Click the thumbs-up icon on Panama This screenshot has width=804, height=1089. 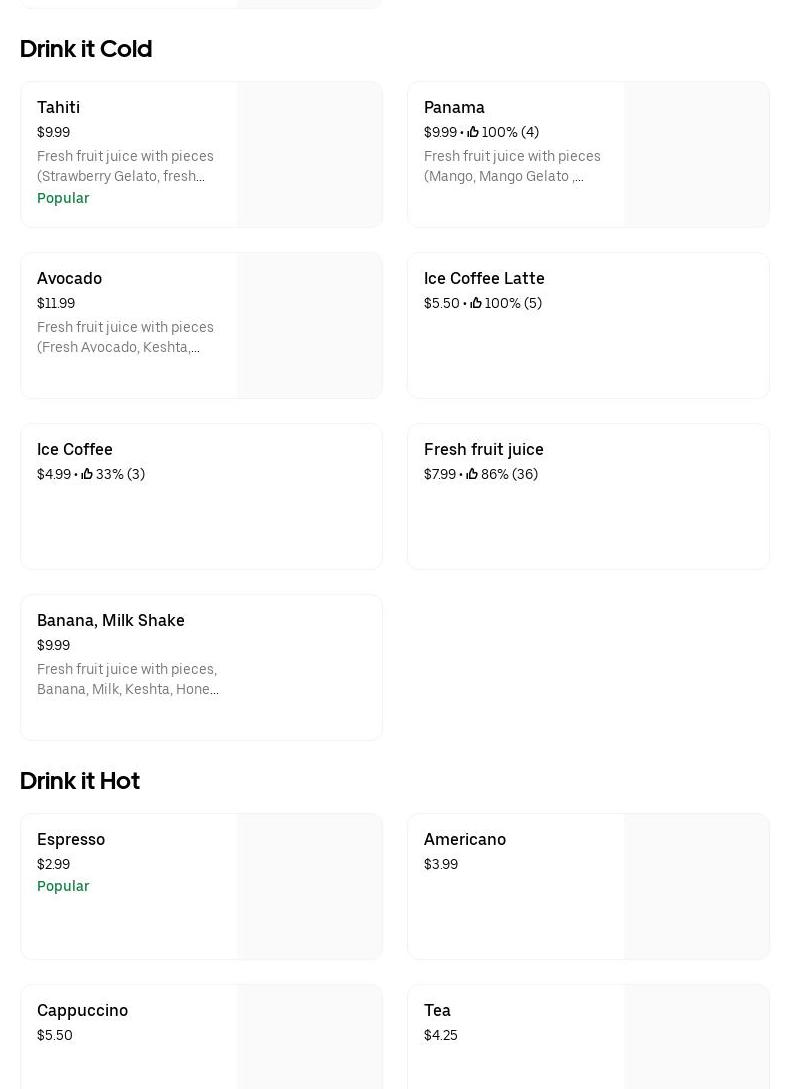tap(473, 132)
